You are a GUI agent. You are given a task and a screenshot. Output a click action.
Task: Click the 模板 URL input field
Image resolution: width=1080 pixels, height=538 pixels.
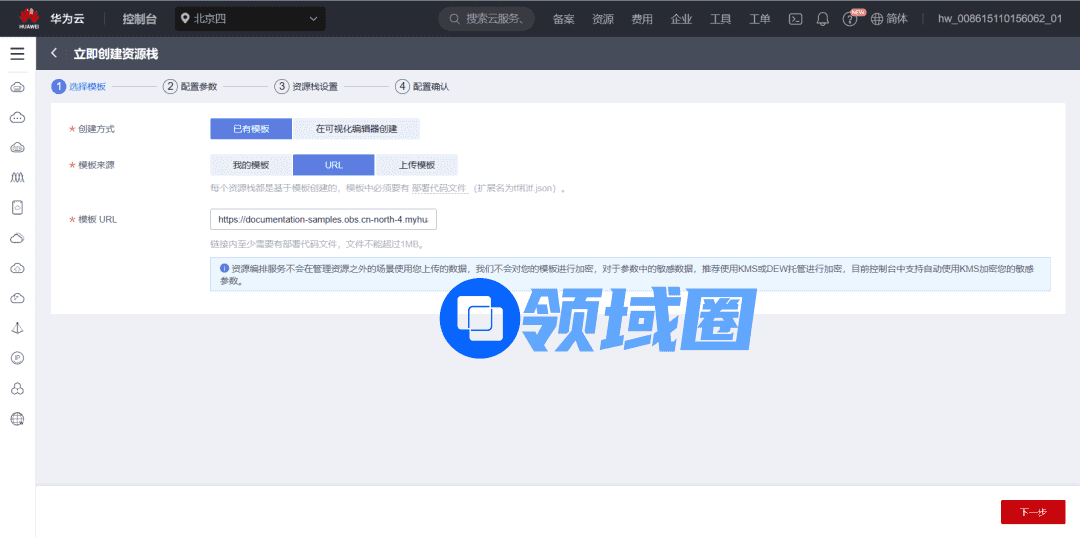point(323,219)
